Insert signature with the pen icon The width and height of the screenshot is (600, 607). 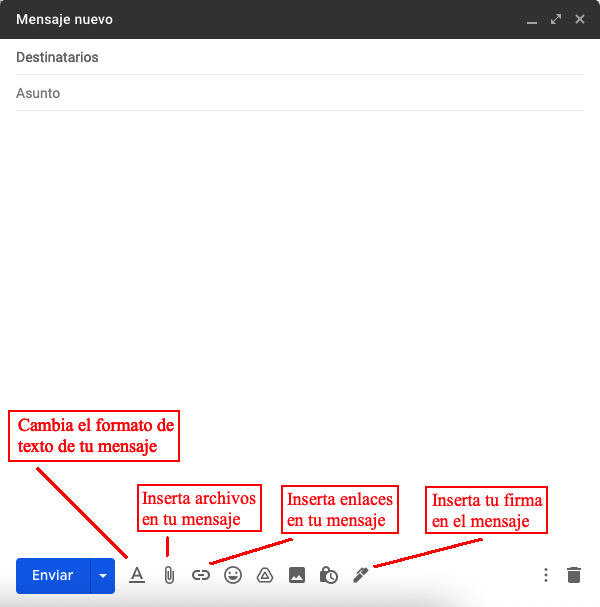click(361, 575)
